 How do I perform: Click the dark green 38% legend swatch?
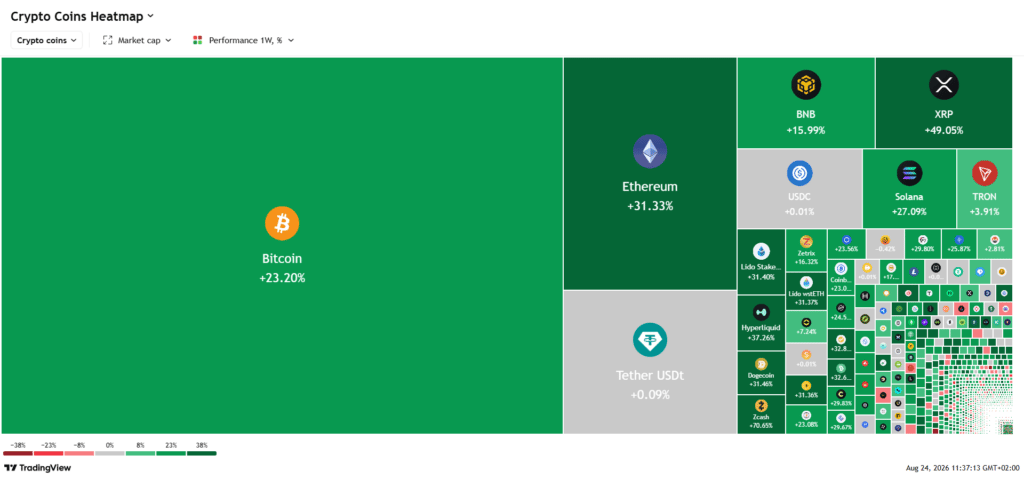coord(201,453)
